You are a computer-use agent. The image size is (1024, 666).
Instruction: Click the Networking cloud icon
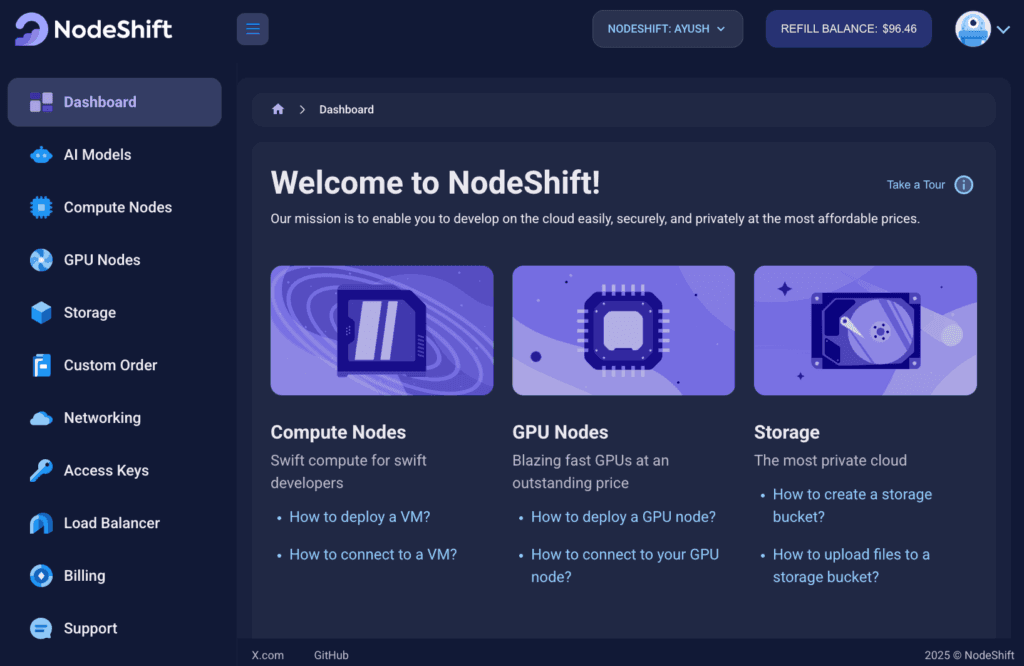tap(41, 418)
